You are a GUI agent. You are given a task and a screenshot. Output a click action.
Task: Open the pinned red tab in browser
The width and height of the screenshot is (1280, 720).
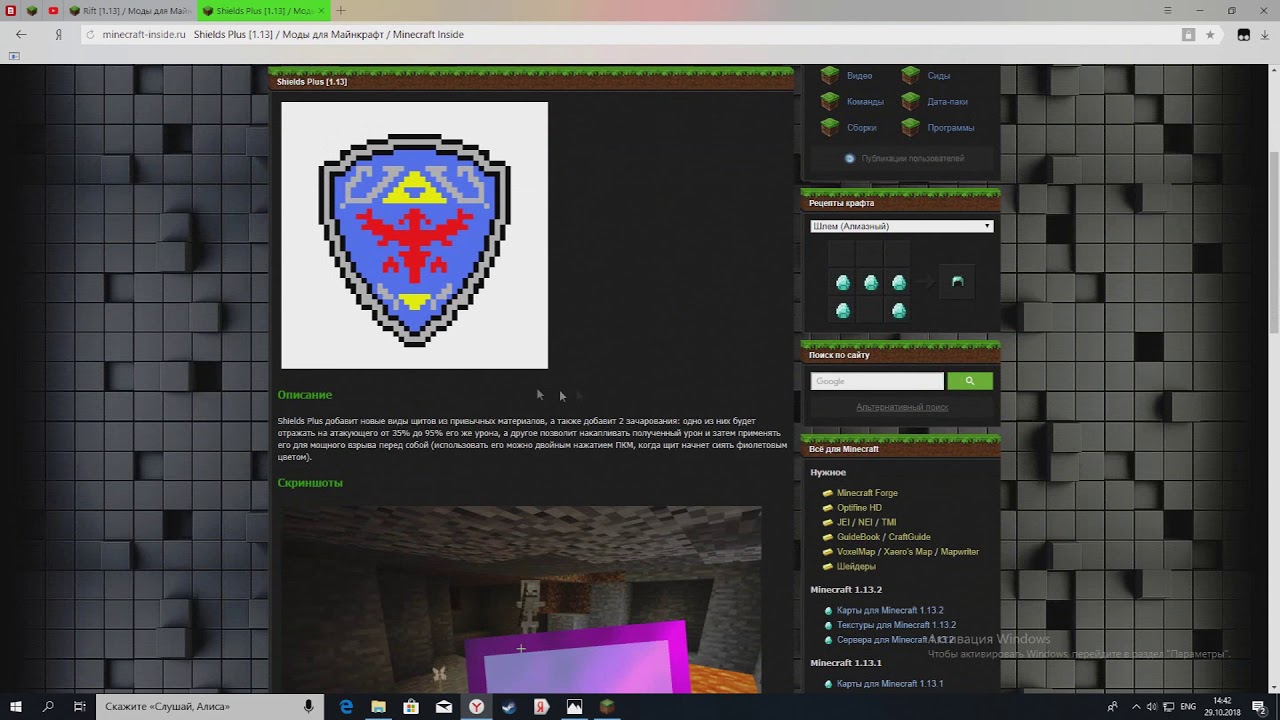point(11,10)
